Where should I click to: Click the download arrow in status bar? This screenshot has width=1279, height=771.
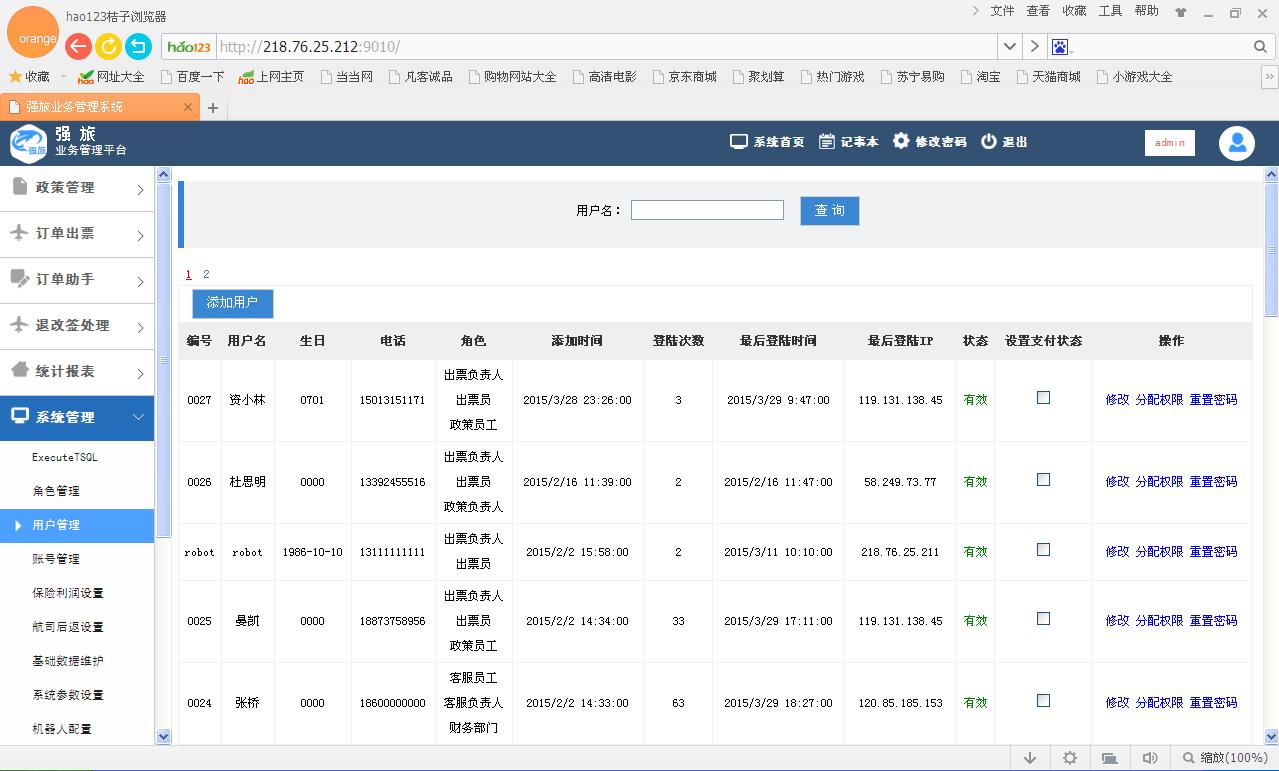[1030, 758]
